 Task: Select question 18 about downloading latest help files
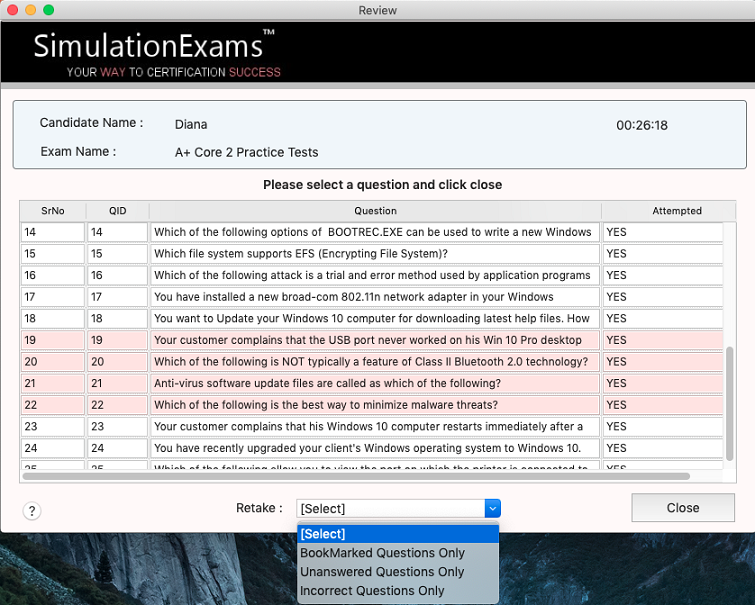click(375, 318)
